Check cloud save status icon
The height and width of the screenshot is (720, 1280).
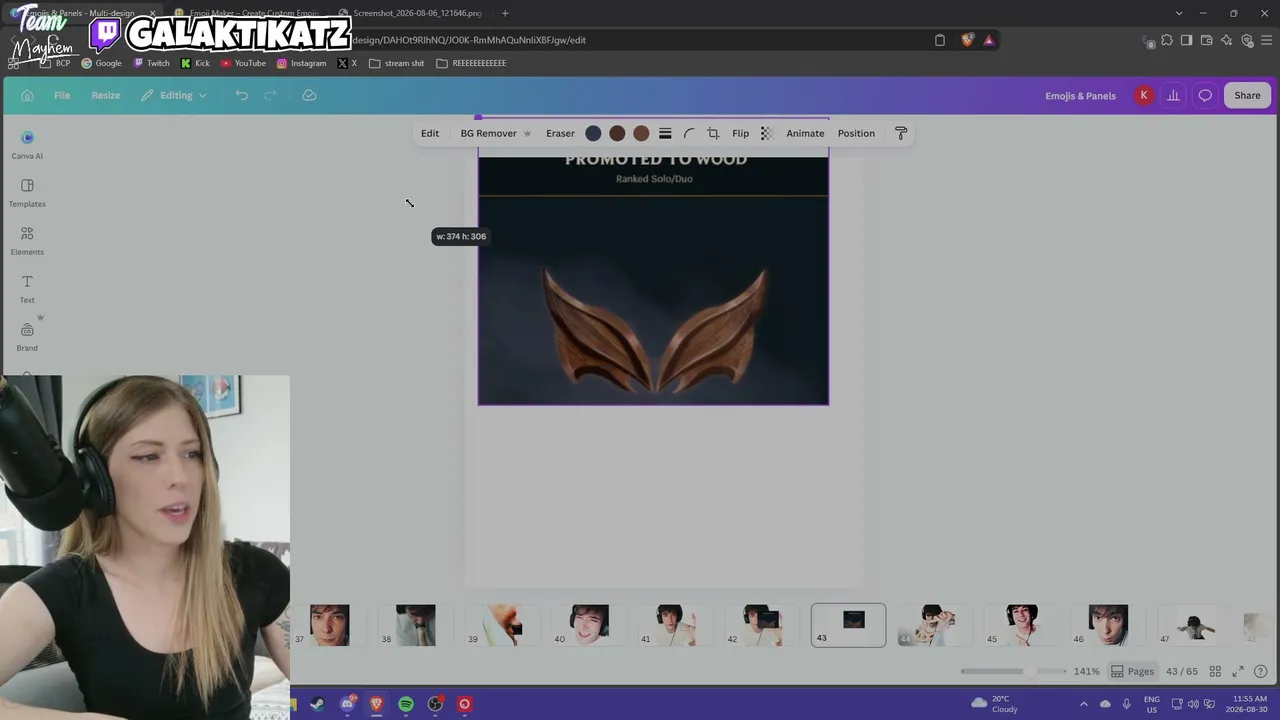309,95
